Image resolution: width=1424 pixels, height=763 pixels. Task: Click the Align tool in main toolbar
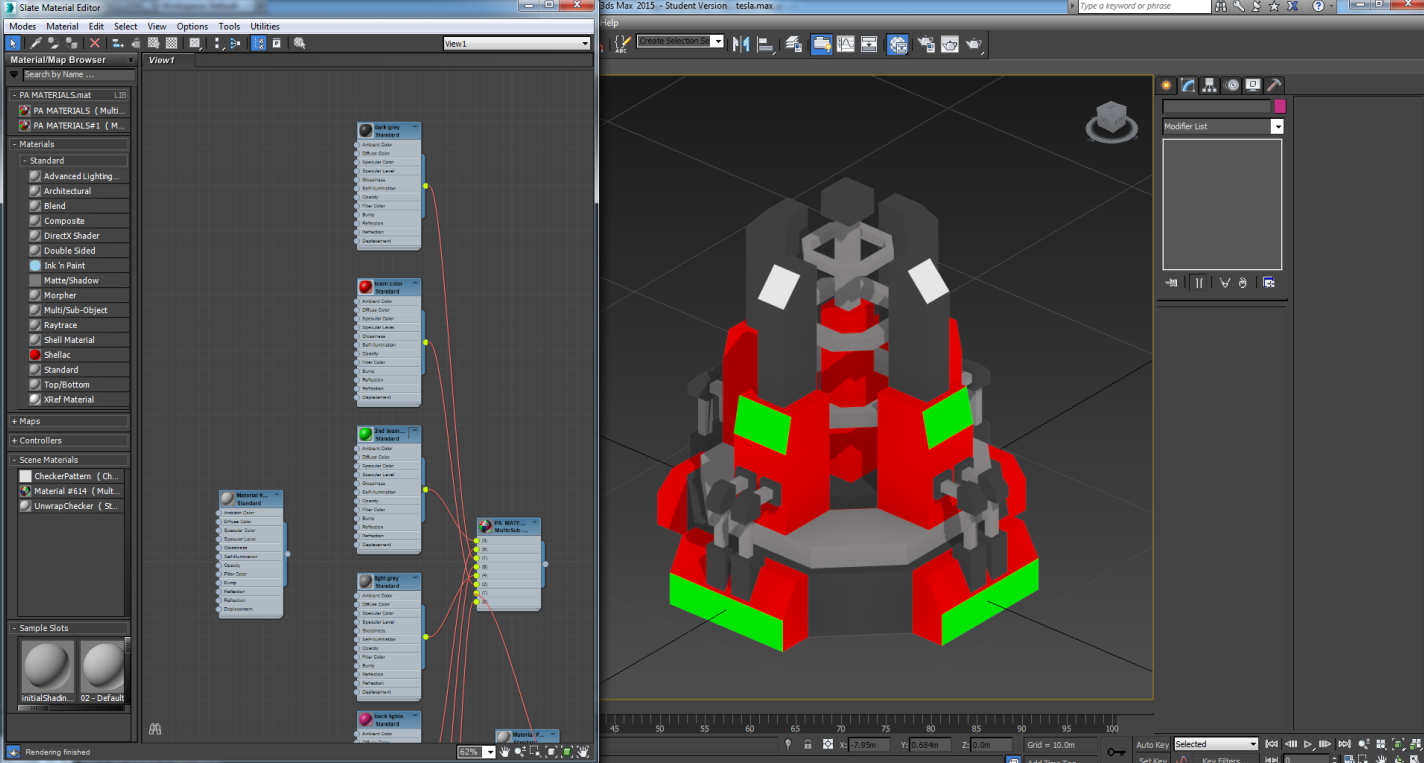point(766,44)
